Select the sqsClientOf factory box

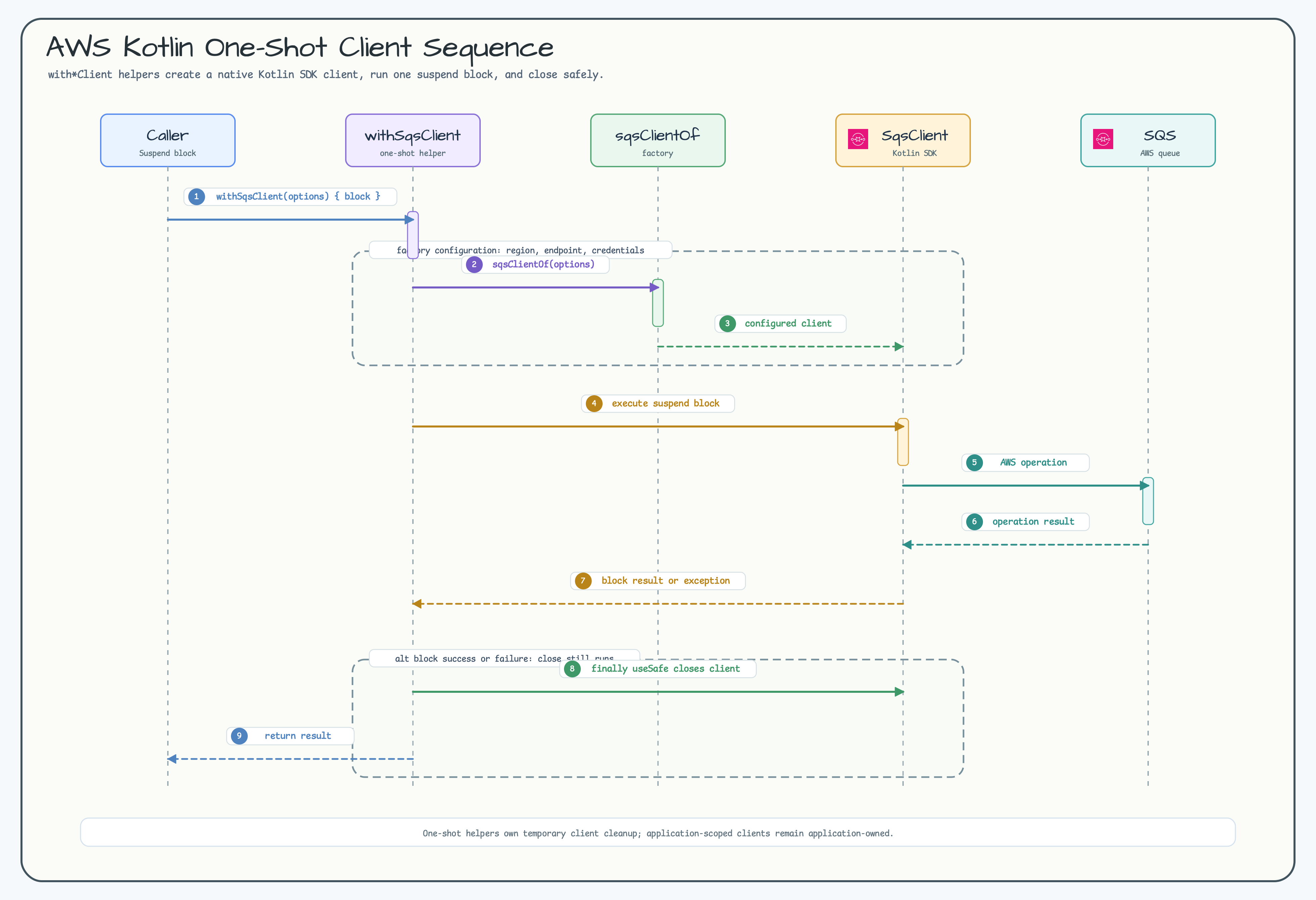click(x=658, y=140)
